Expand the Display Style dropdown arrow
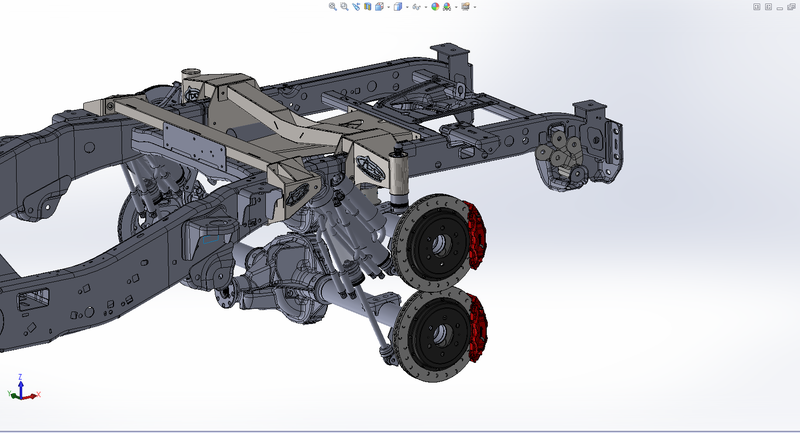Image resolution: width=800 pixels, height=433 pixels. pos(407,7)
